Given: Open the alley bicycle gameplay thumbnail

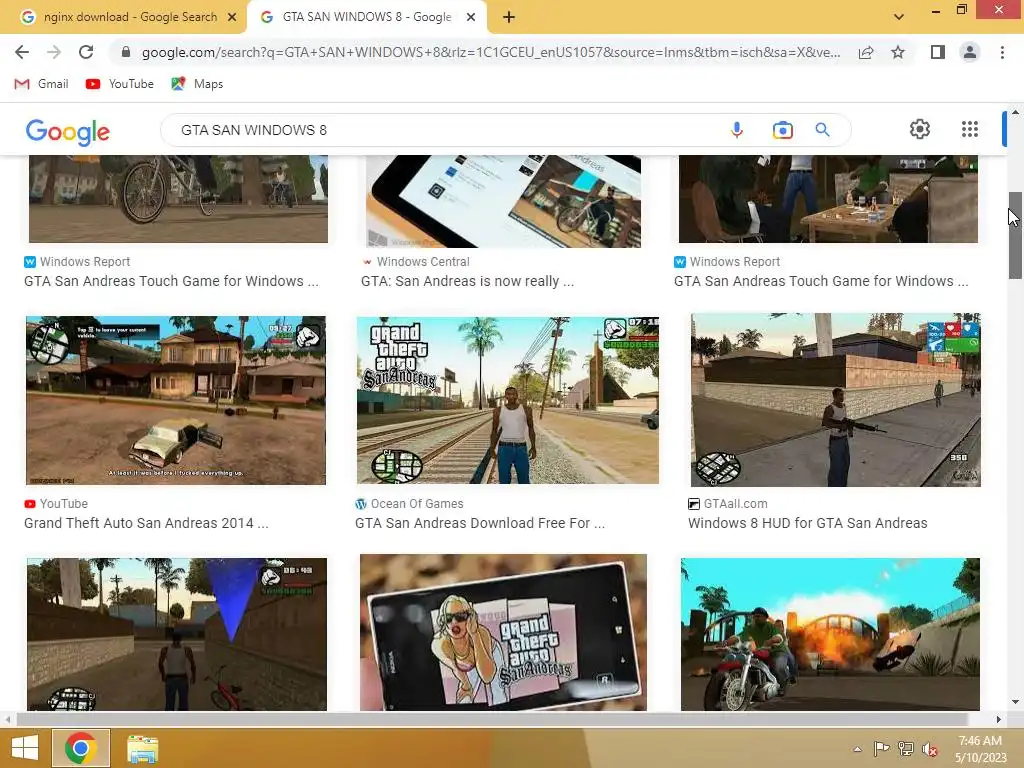Looking at the screenshot, I should 177,634.
